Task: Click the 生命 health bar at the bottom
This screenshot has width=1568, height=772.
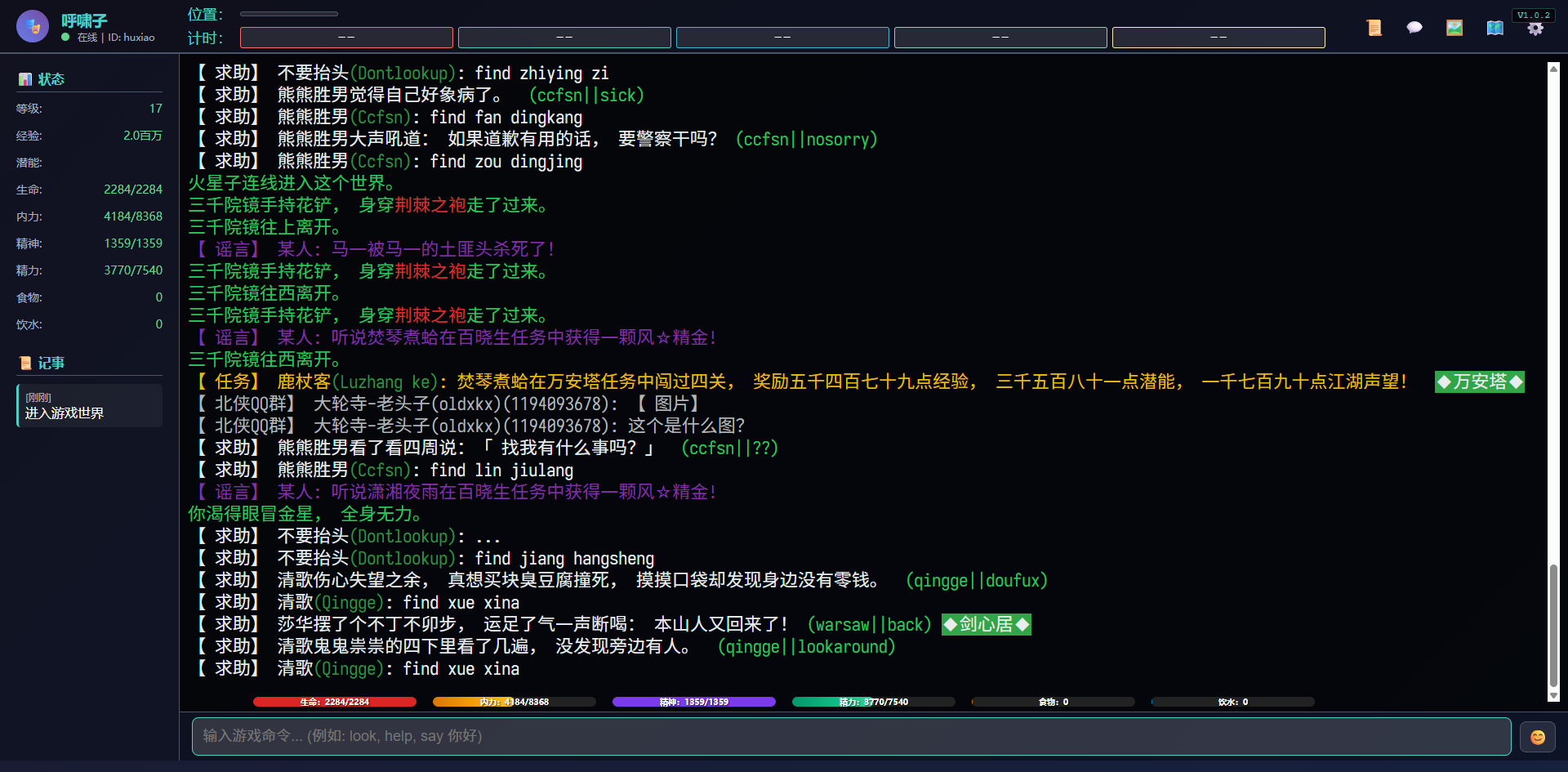Action: 334,701
